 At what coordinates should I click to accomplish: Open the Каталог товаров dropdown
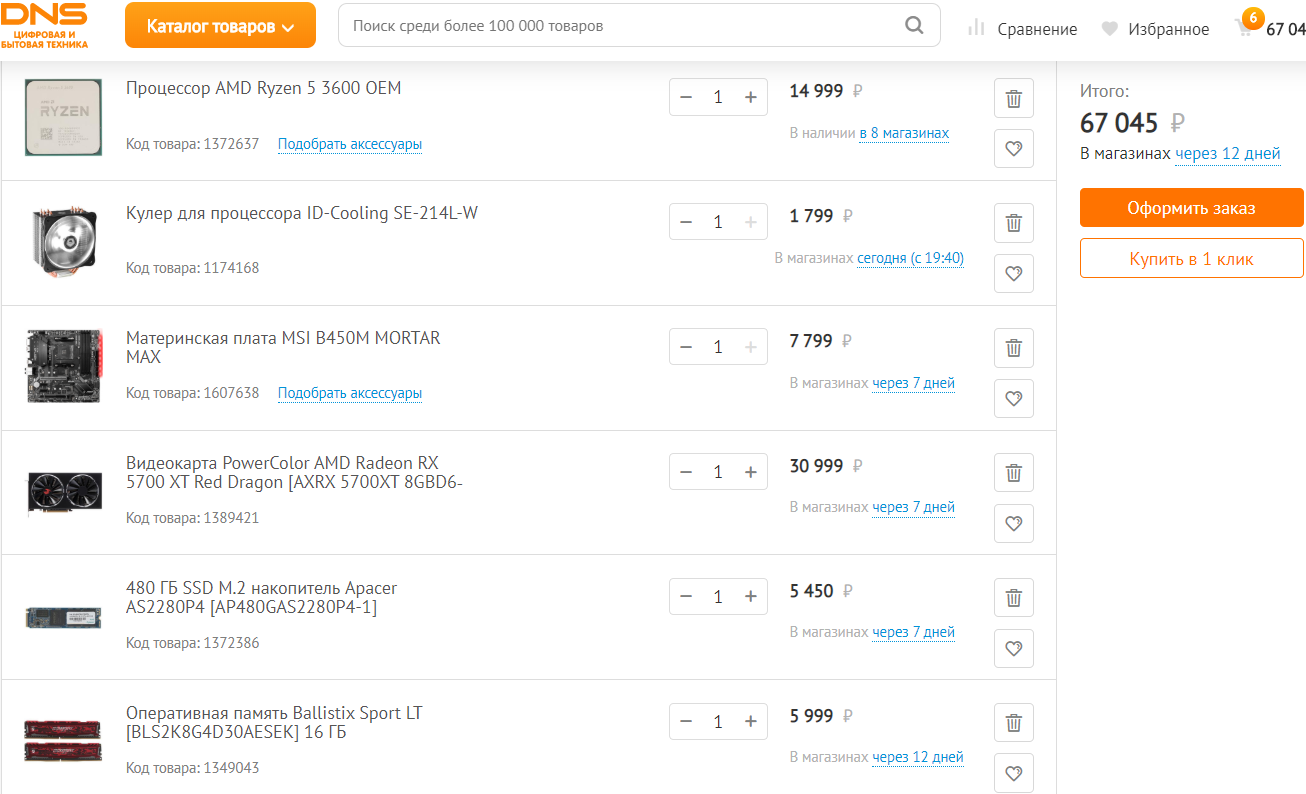(x=220, y=25)
